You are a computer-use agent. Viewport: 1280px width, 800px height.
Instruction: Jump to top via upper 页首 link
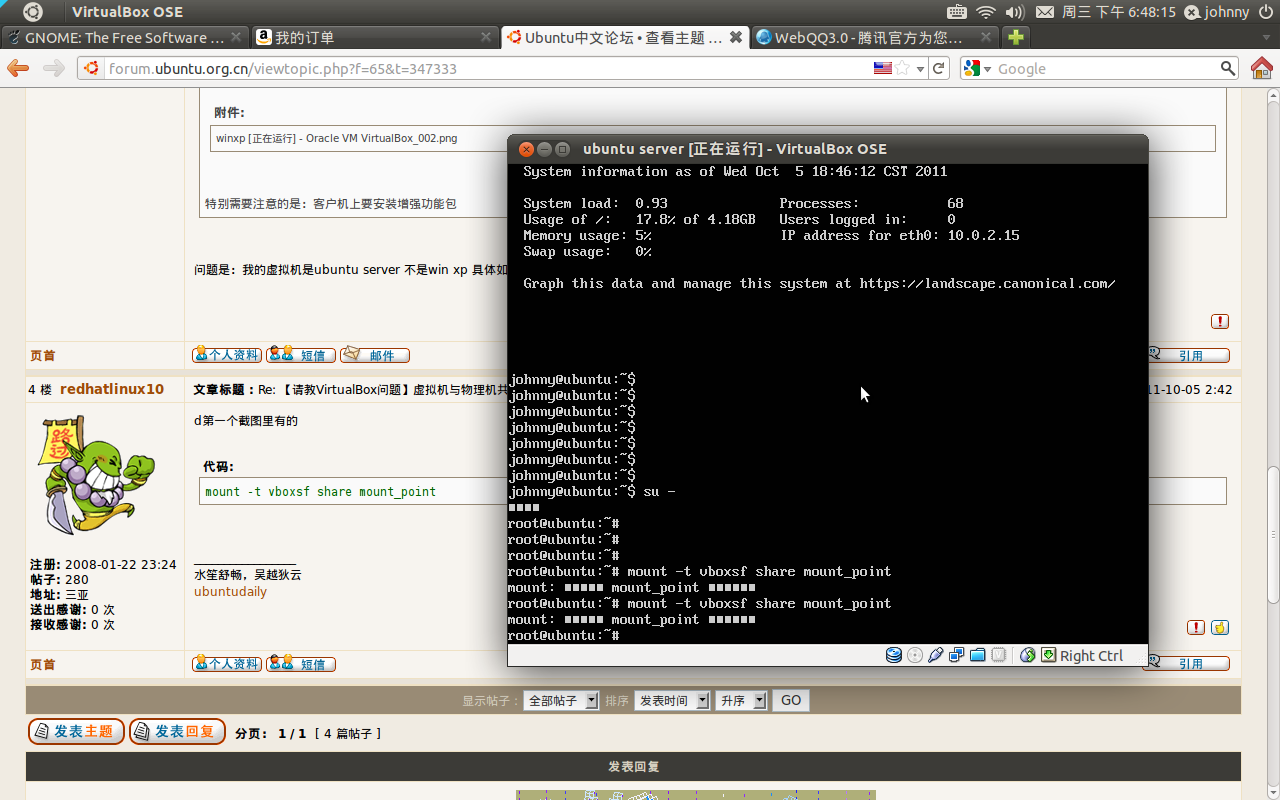(x=43, y=355)
